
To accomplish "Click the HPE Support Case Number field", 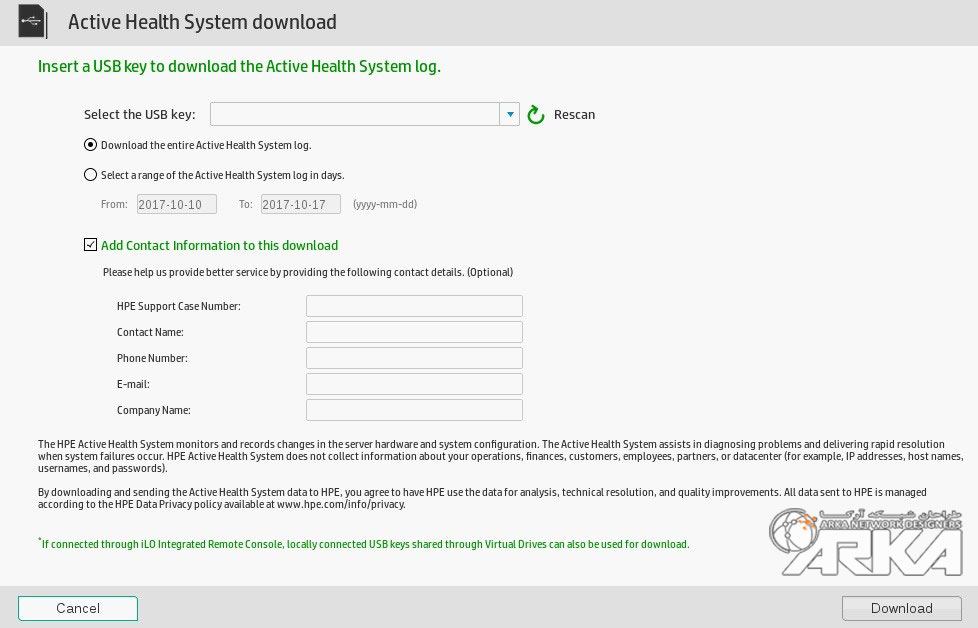I will [x=414, y=305].
